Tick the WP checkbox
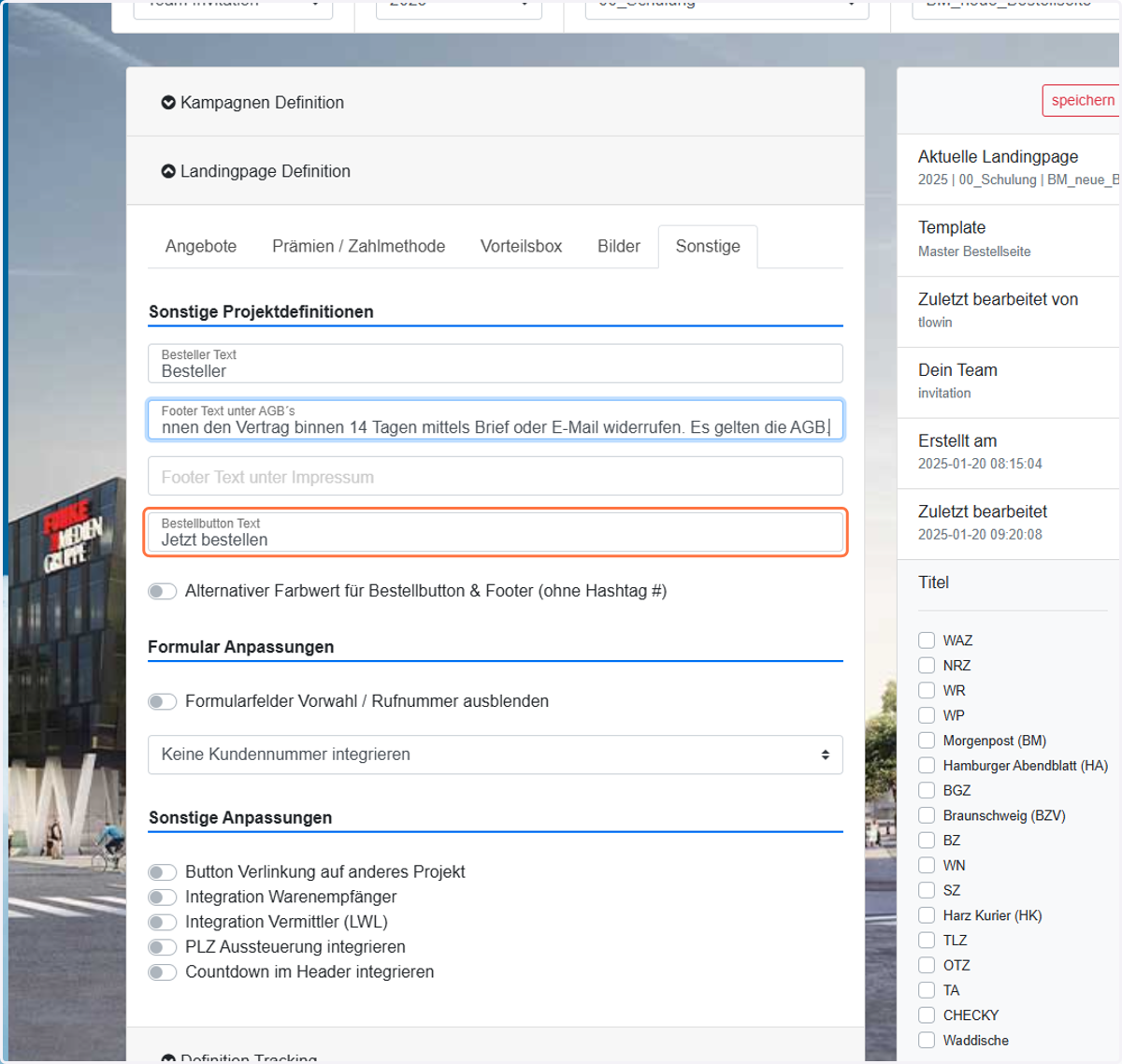Viewport: 1122px width, 1064px height. tap(927, 715)
